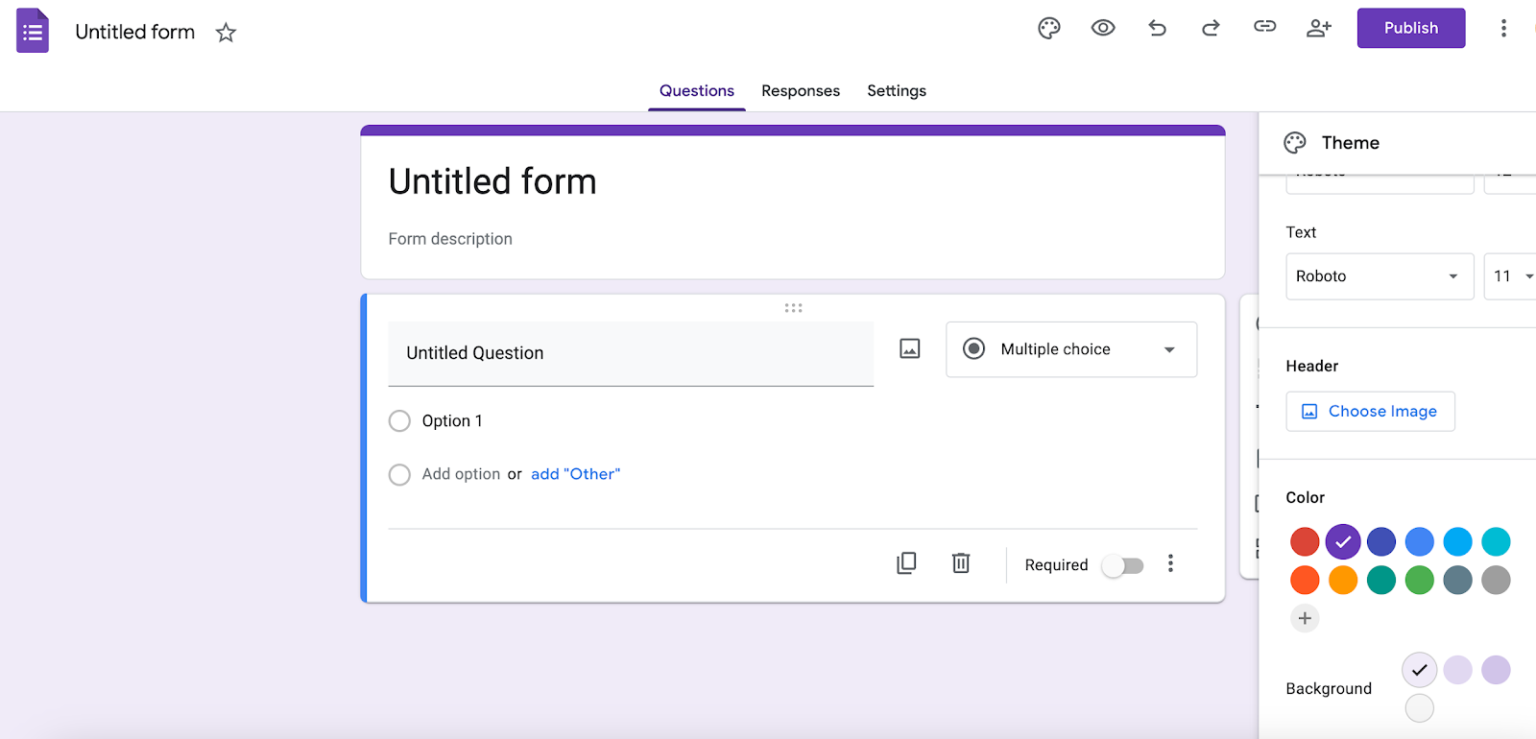1536x739 pixels.
Task: Select the middle lavender background swatch
Action: (1457, 670)
